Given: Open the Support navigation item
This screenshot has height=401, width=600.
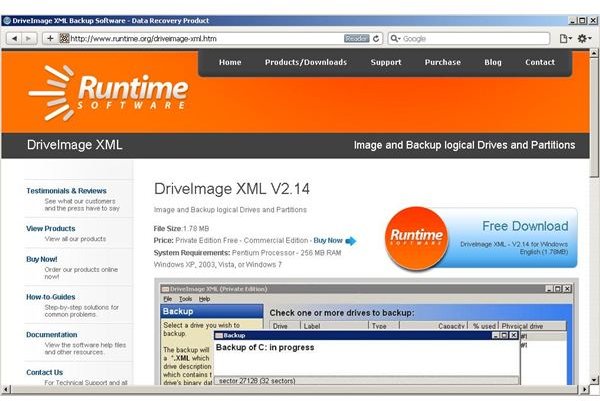Looking at the screenshot, I should tap(386, 62).
